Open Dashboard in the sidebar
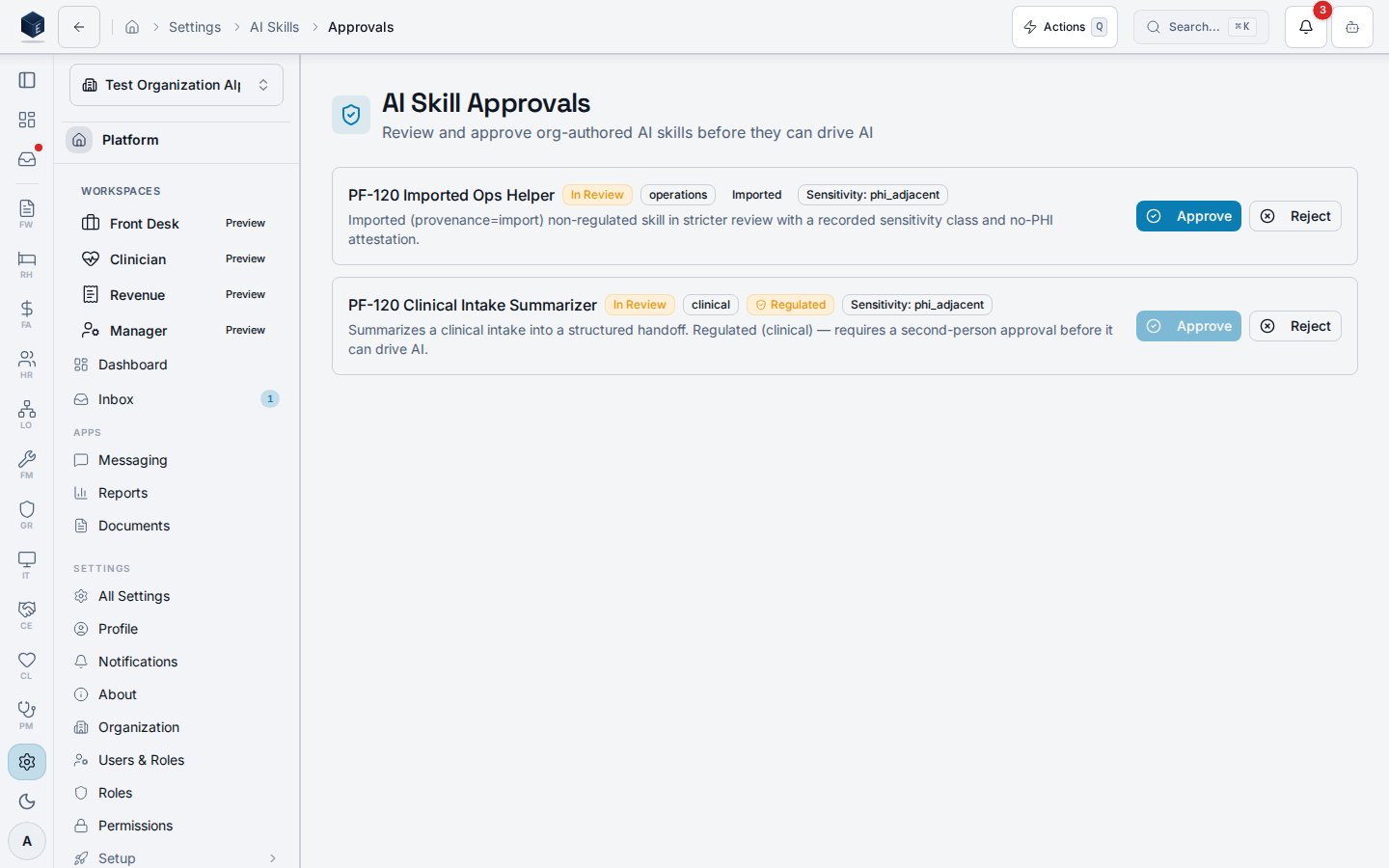This screenshot has height=868, width=1389. coord(177,365)
